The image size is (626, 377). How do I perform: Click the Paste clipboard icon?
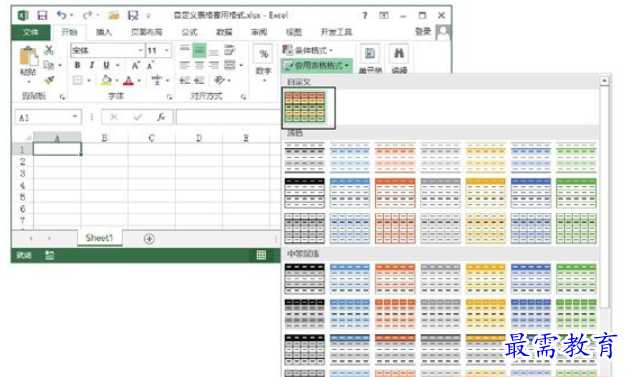point(28,56)
